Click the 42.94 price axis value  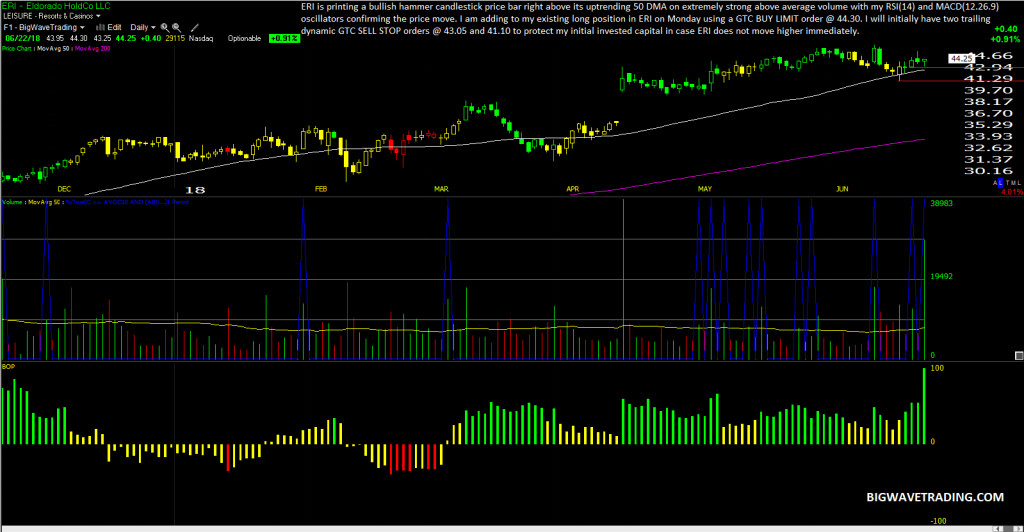tap(988, 67)
